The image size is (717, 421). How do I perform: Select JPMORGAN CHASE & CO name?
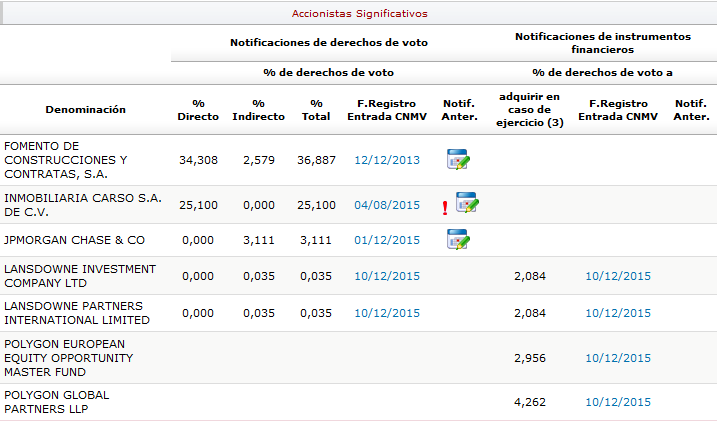pos(75,240)
